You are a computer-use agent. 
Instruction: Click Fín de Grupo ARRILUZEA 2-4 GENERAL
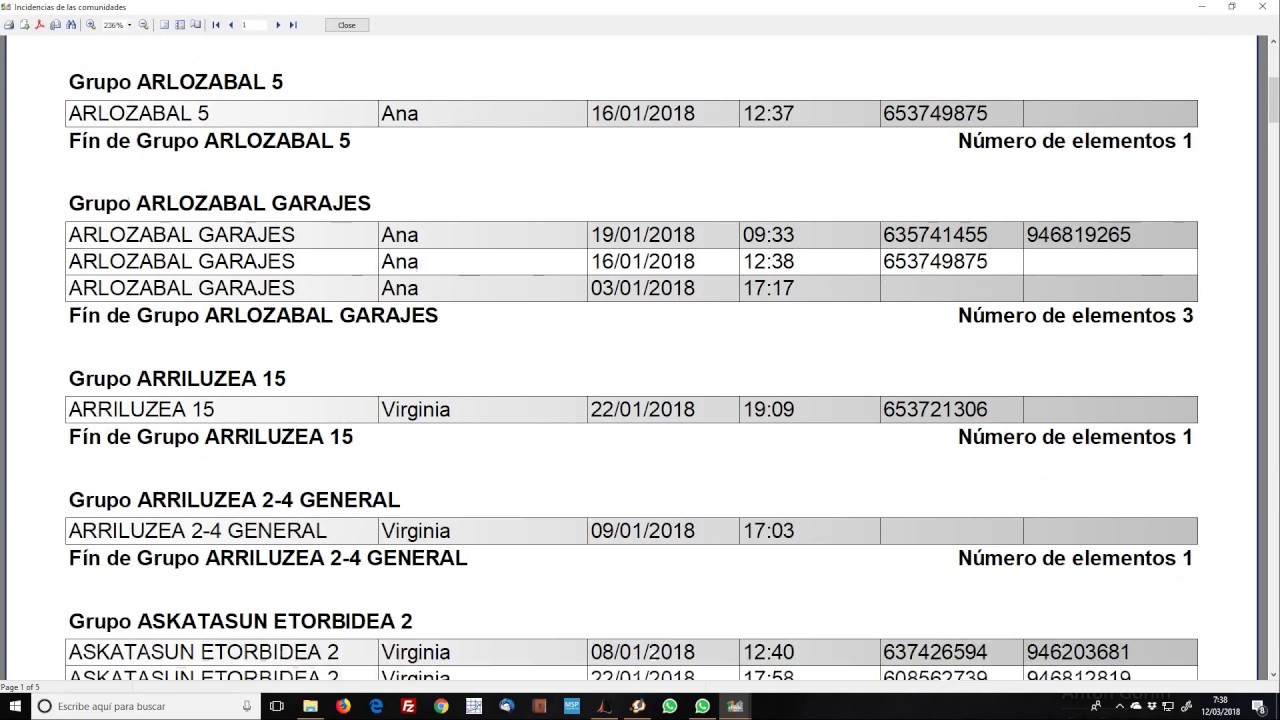[268, 558]
